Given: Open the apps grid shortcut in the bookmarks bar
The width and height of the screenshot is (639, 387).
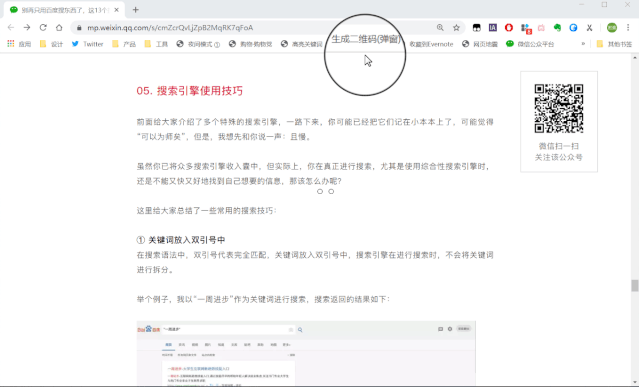Looking at the screenshot, I should (x=19, y=44).
